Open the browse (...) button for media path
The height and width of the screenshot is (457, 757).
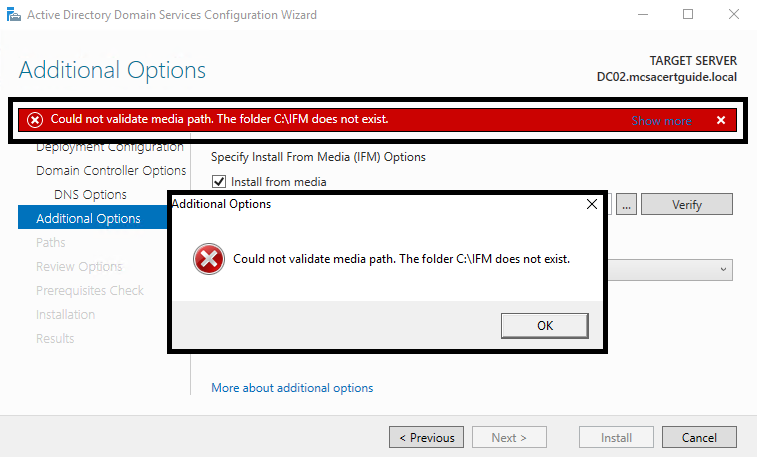626,205
